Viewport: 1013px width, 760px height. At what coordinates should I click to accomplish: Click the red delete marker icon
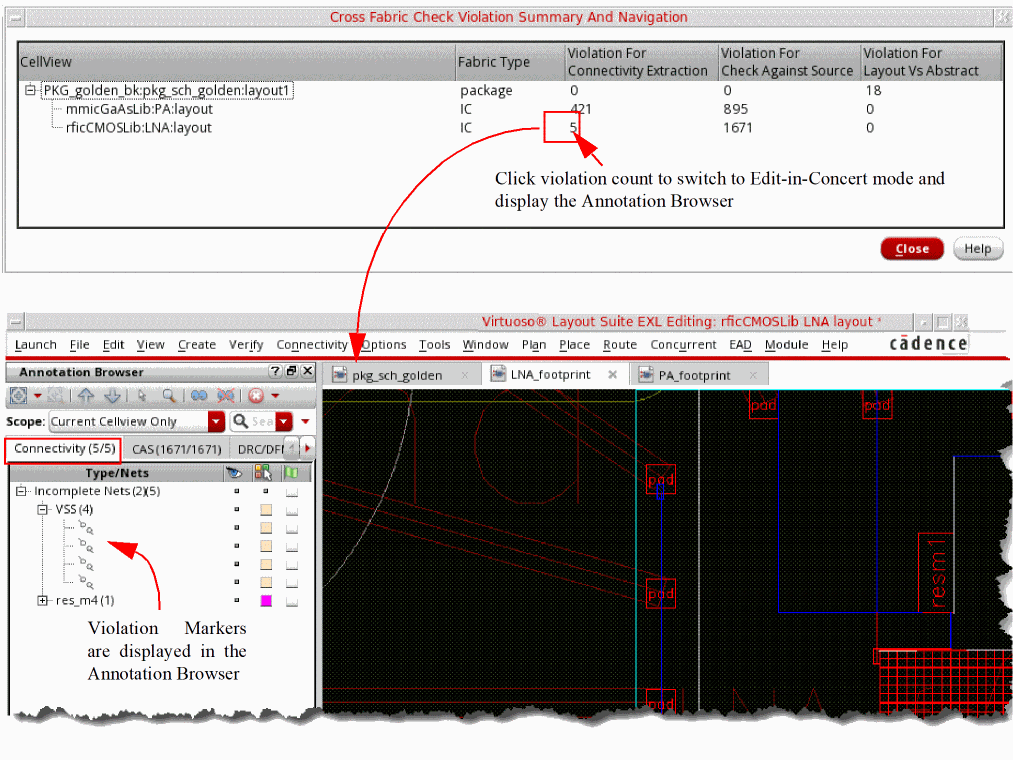(256, 395)
